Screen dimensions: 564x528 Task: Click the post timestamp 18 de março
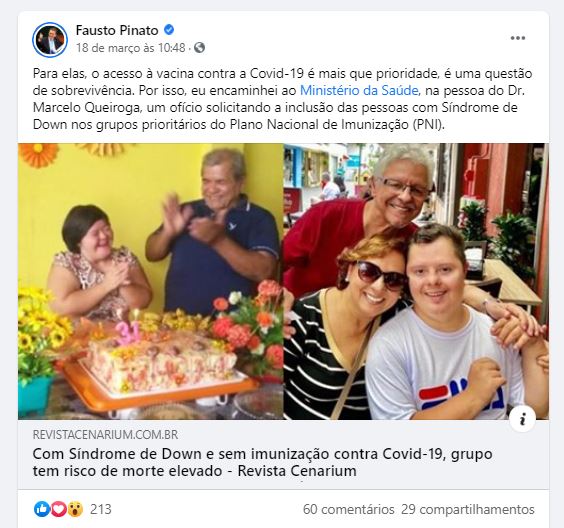coord(131,47)
